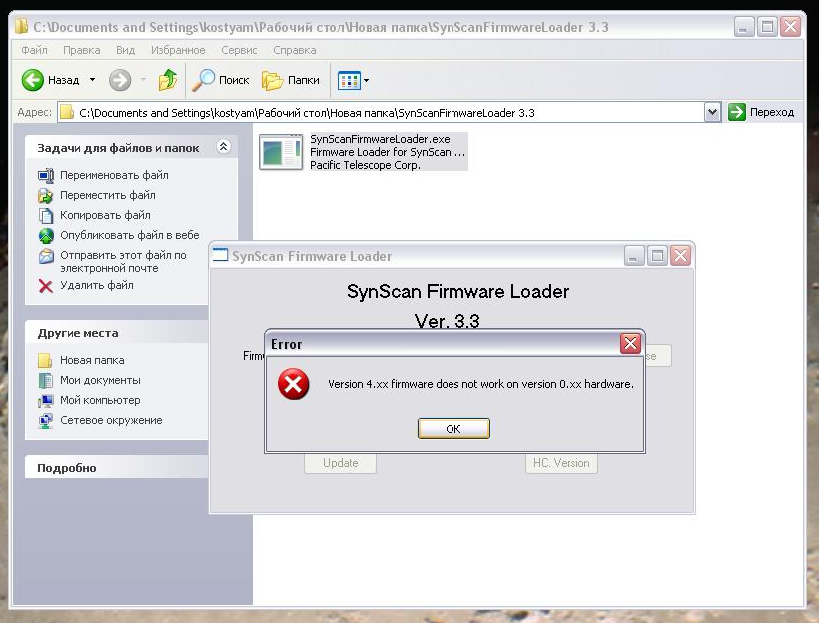This screenshot has height=623, width=819.
Task: Click the email envelope icon for sending file
Action: click(46, 256)
